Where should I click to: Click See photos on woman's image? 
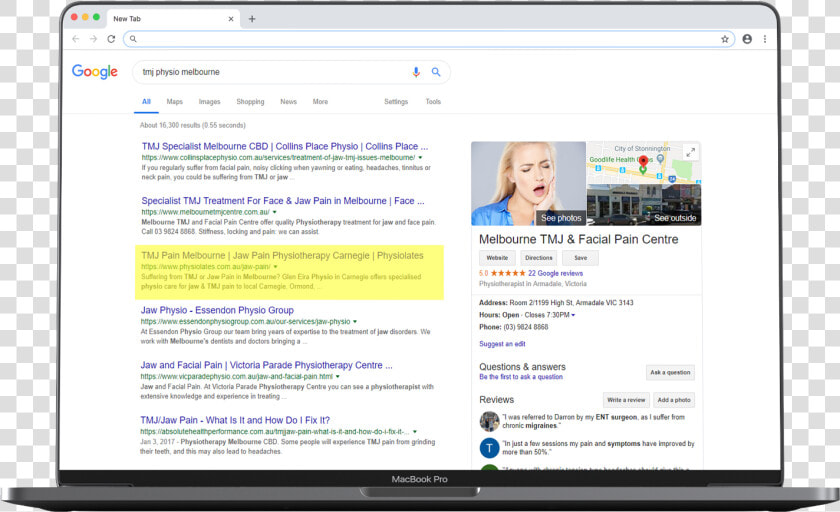coord(561,218)
